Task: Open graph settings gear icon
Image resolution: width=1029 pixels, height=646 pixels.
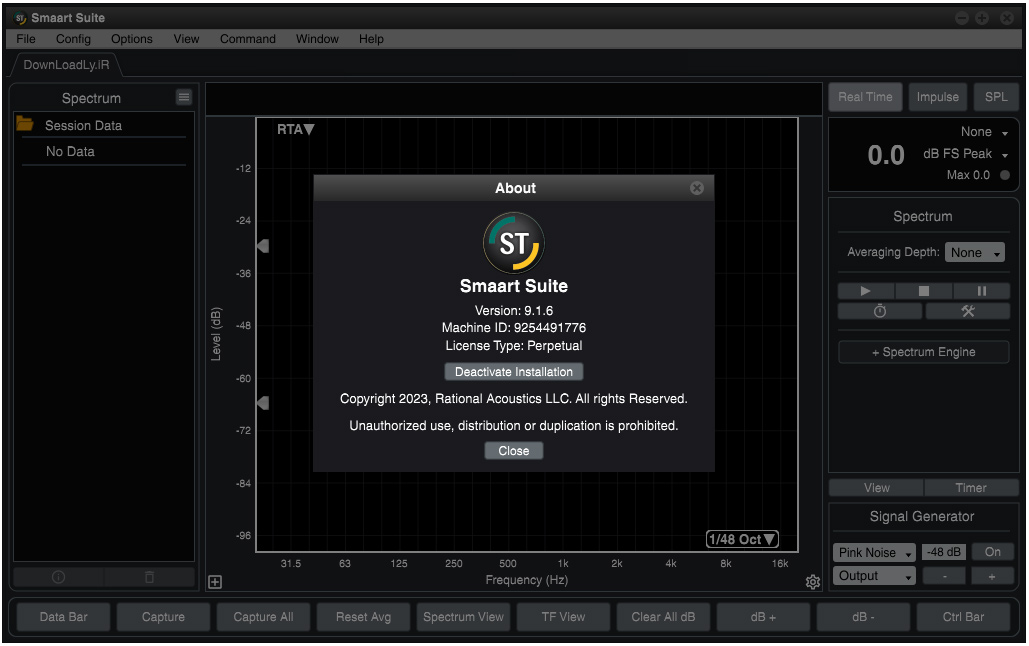Action: click(x=812, y=582)
